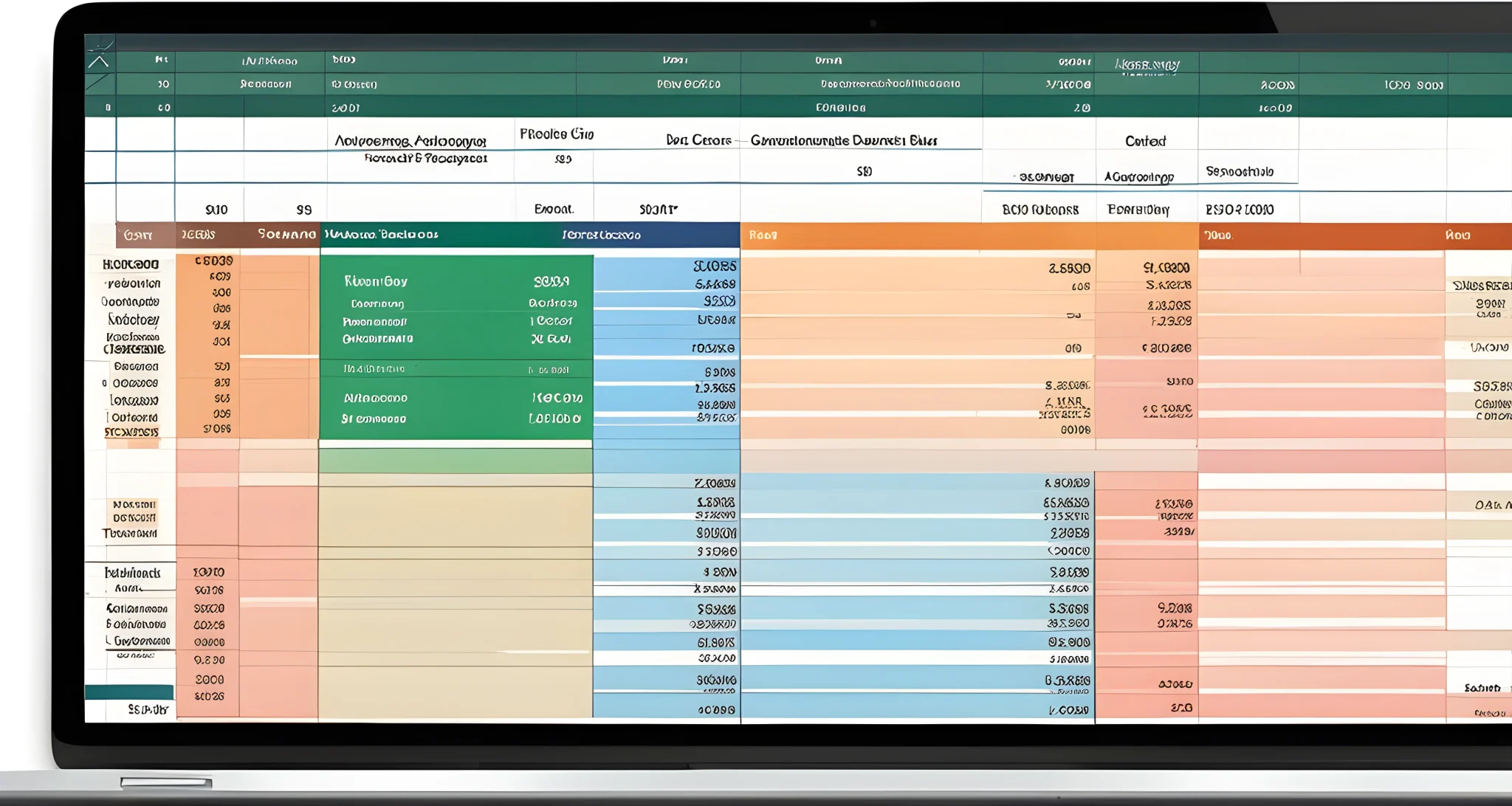The height and width of the screenshot is (806, 1512).
Task: Click the "Nitaoooo" row in the green block
Action: [x=456, y=398]
